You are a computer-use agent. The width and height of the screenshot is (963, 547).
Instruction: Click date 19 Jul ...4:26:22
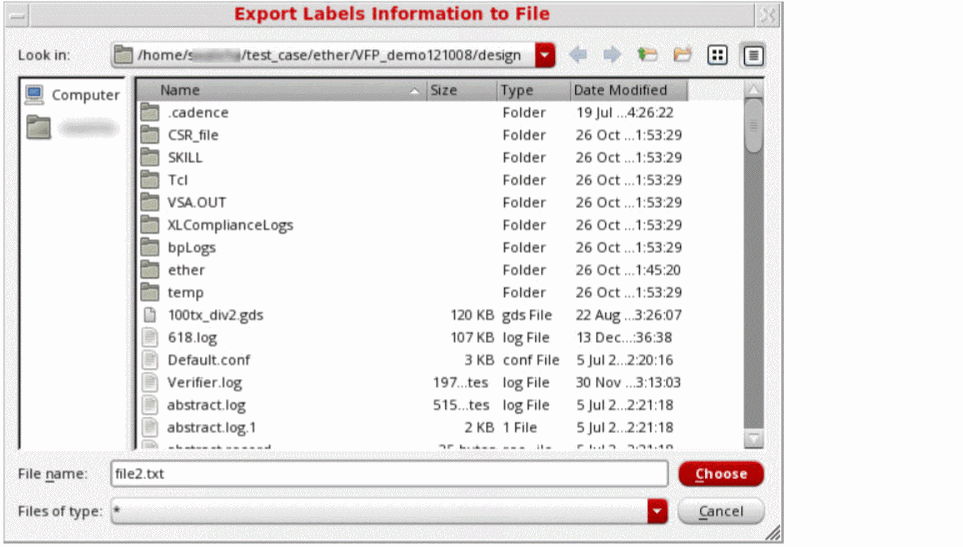[x=625, y=113]
